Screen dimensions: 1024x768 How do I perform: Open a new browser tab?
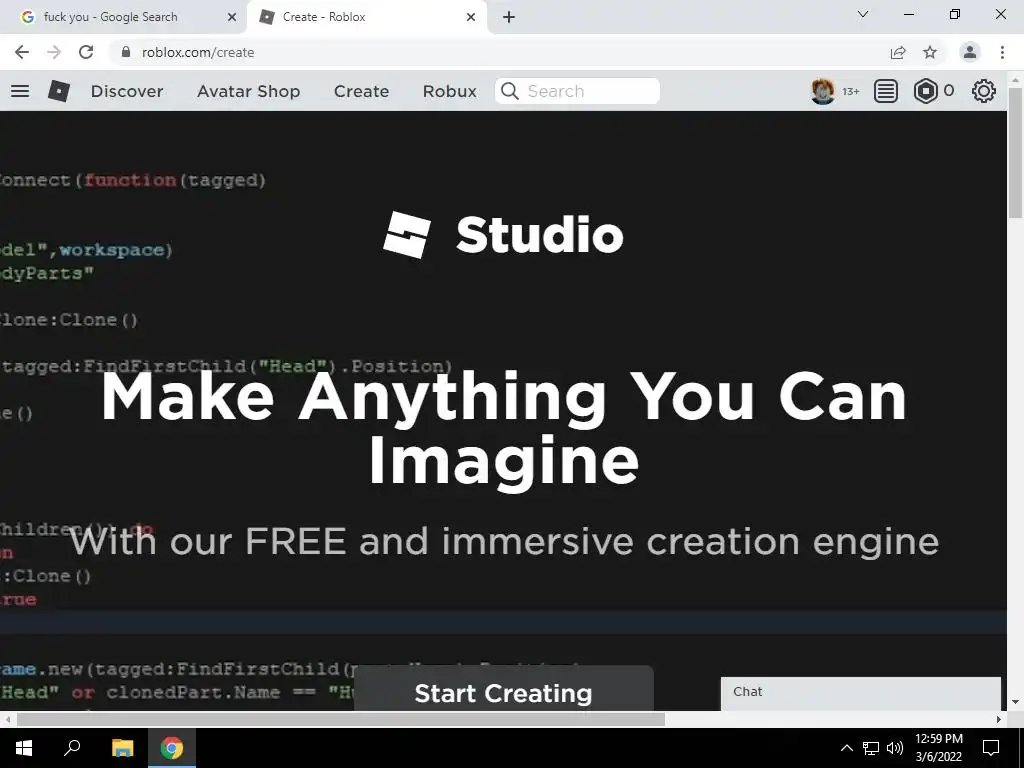509,17
